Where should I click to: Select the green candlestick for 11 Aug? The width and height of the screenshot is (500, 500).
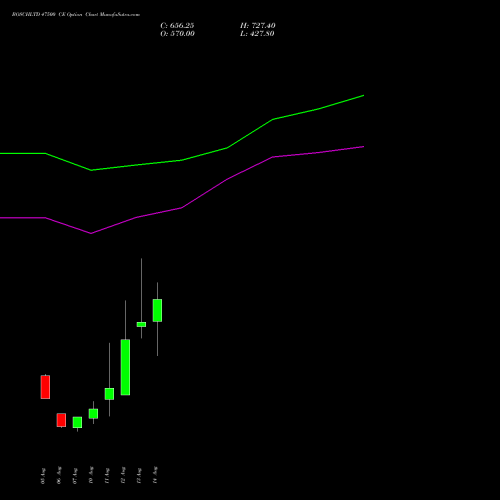[x=109, y=394]
